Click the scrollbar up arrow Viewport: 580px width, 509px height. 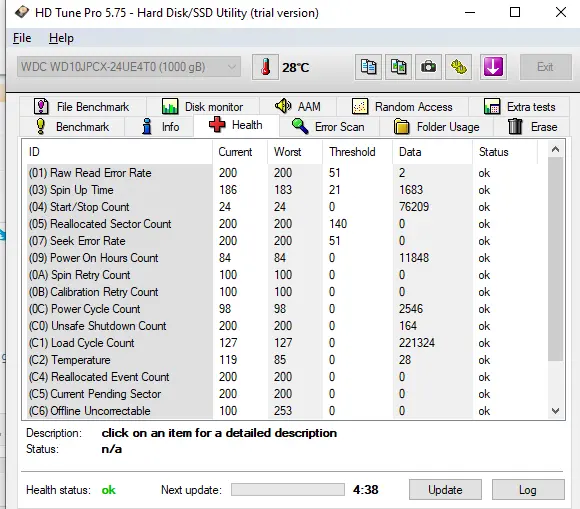555,149
